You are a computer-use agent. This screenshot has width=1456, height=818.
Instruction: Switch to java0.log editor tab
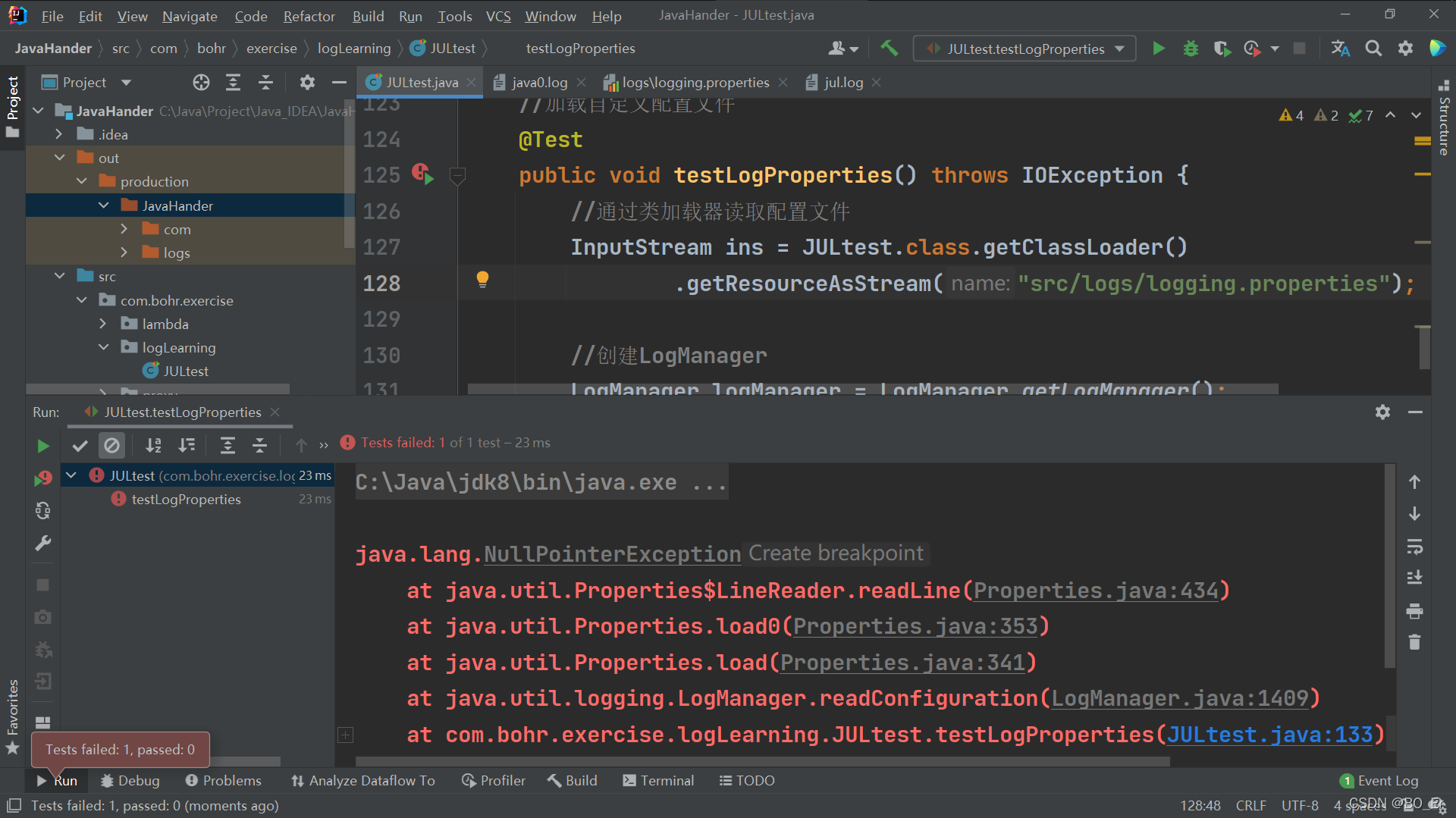click(x=539, y=83)
